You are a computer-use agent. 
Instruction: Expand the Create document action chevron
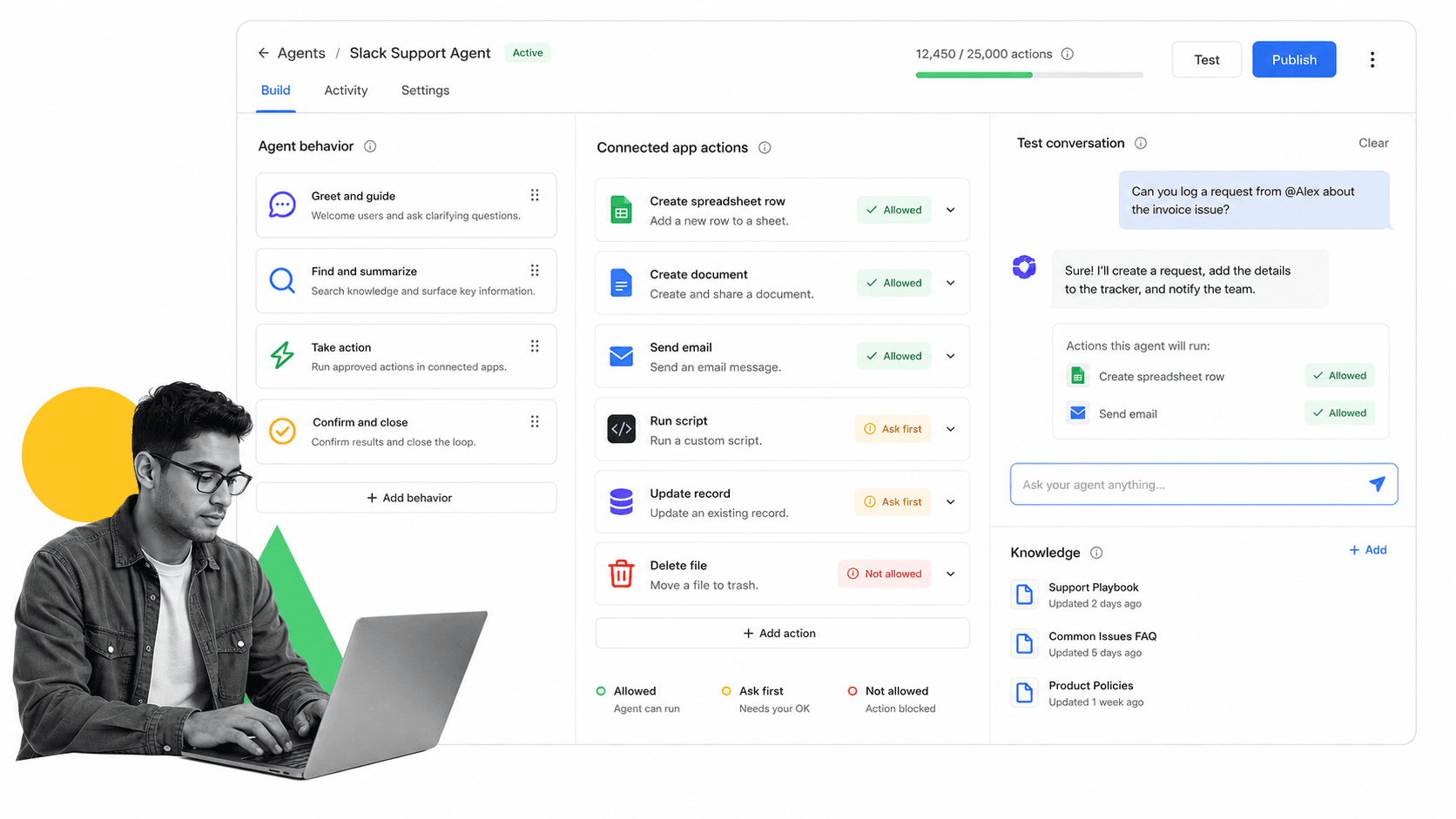point(951,283)
